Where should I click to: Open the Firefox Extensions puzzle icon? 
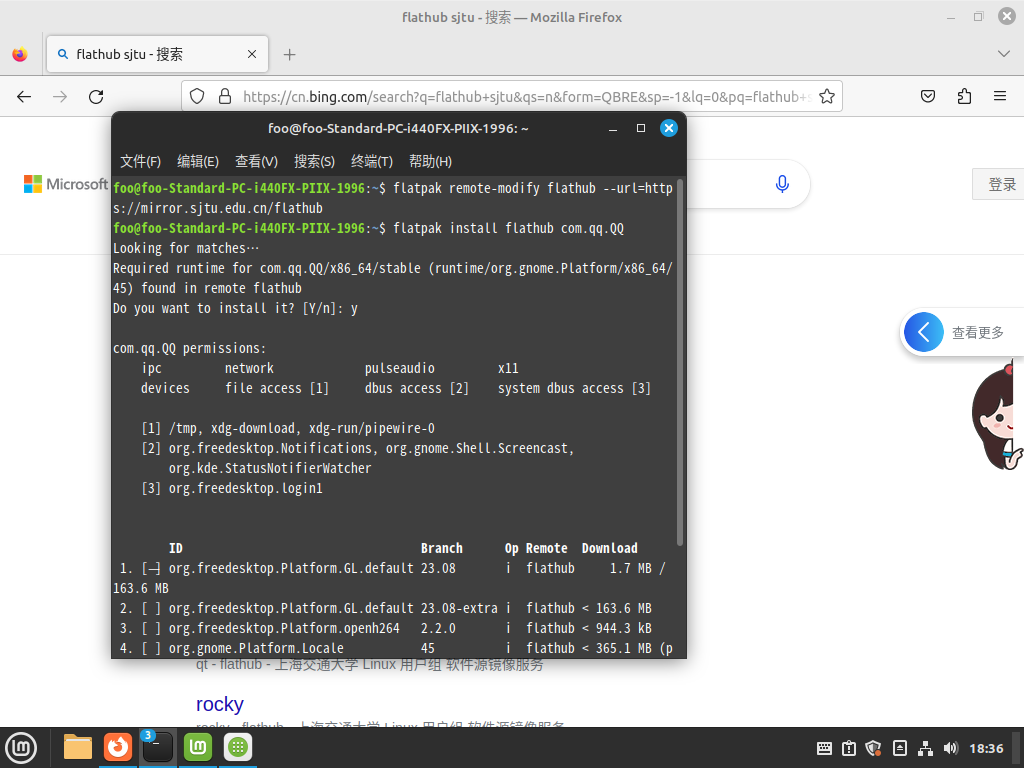click(964, 97)
